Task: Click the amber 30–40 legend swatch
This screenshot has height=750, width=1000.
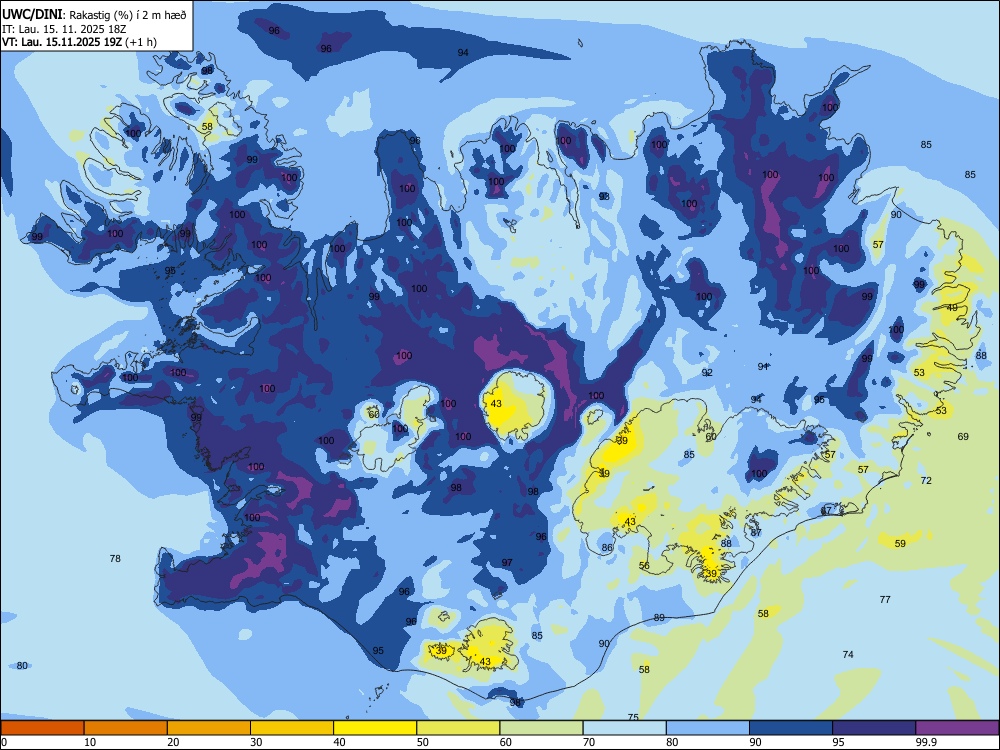Action: pyautogui.click(x=292, y=728)
